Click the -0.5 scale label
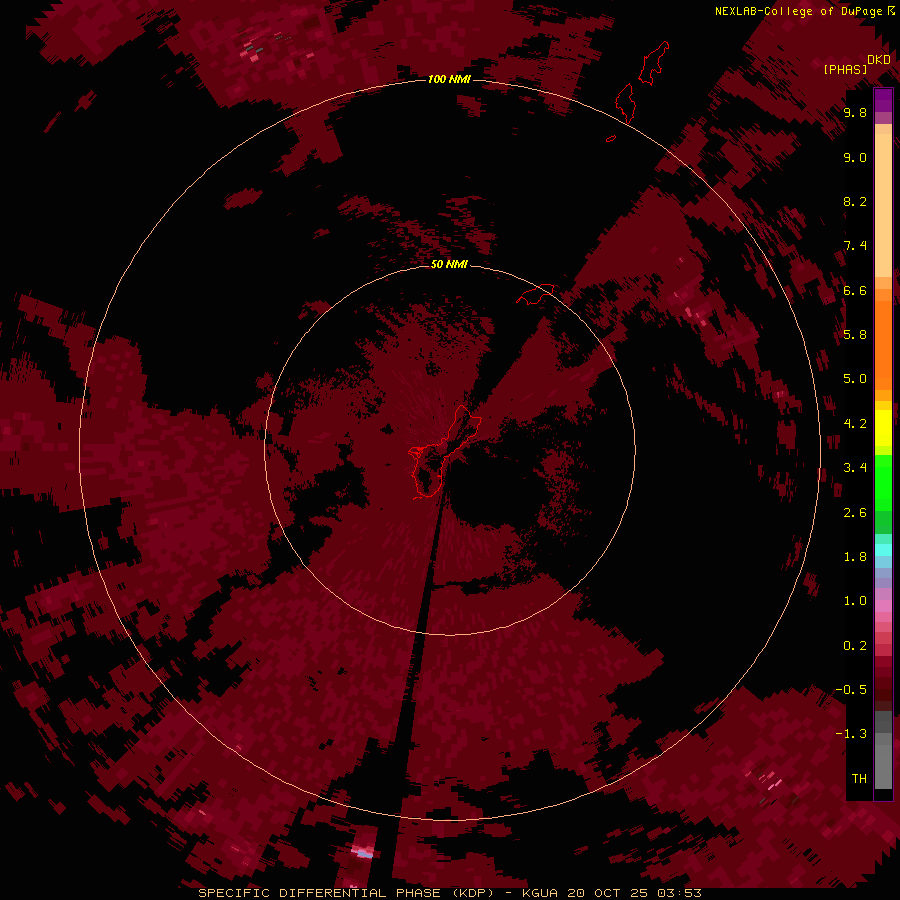The width and height of the screenshot is (900, 900). [x=851, y=690]
